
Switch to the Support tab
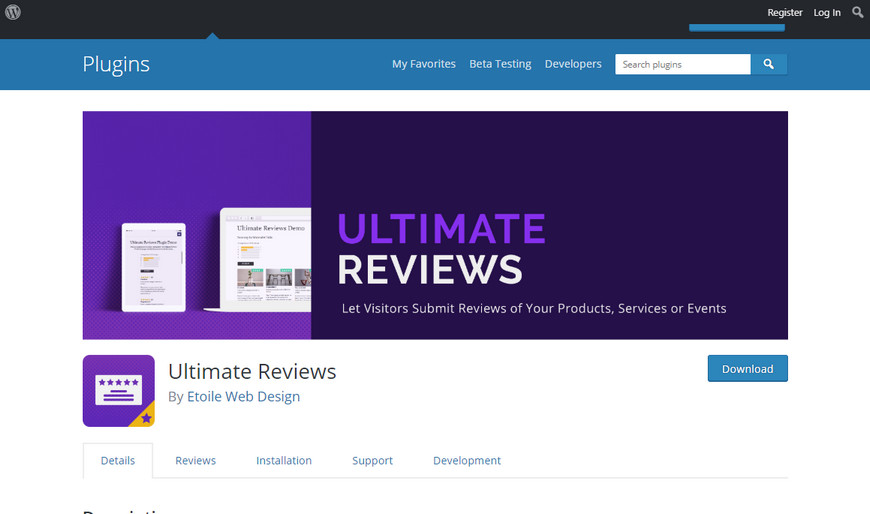(x=372, y=461)
